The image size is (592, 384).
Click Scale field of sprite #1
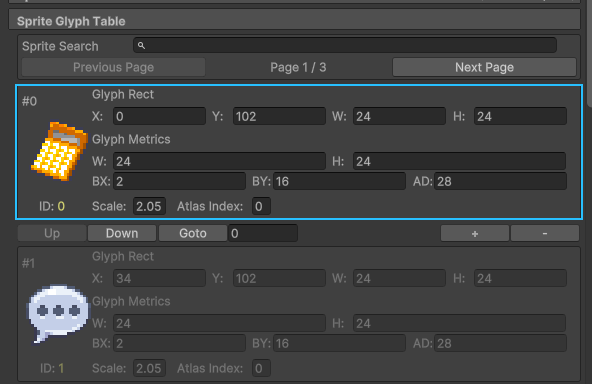tap(149, 368)
